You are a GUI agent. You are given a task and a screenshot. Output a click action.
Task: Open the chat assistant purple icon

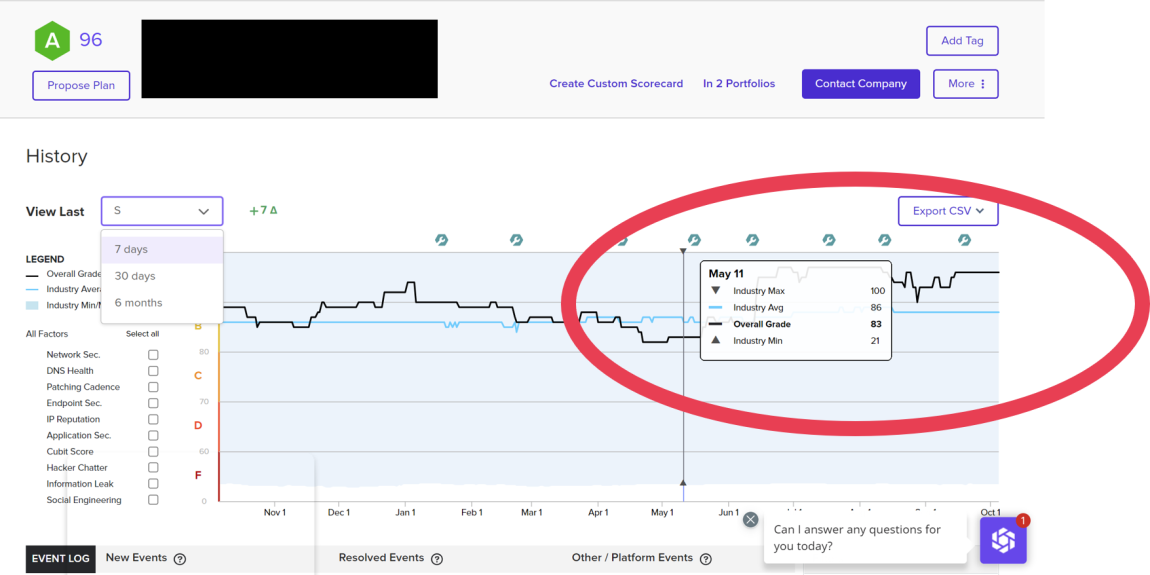click(x=1003, y=541)
